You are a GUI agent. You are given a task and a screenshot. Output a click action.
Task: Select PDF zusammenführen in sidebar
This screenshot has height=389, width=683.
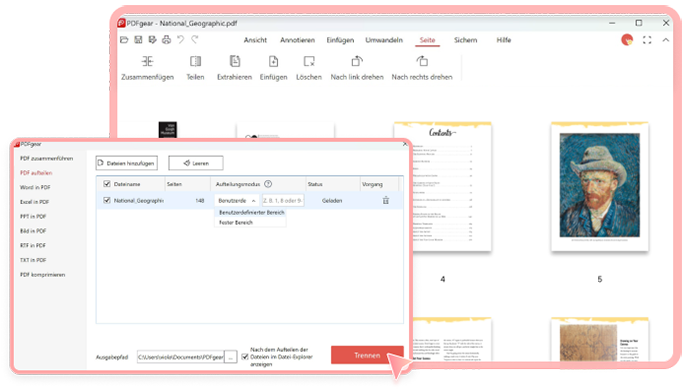click(47, 159)
